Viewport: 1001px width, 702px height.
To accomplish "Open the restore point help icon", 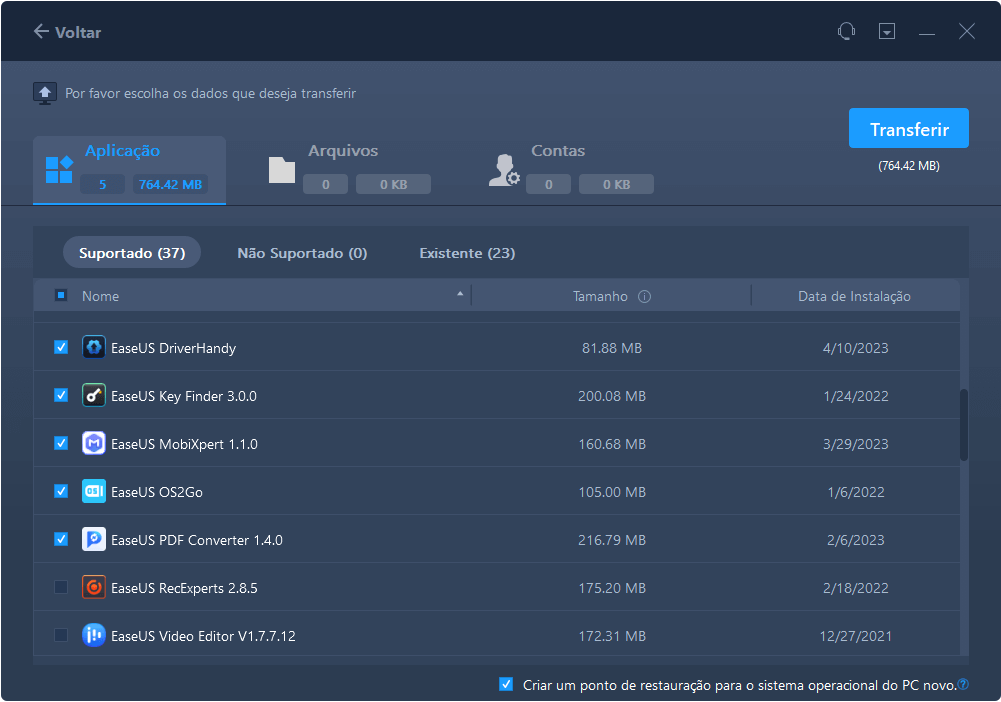I will [963, 684].
